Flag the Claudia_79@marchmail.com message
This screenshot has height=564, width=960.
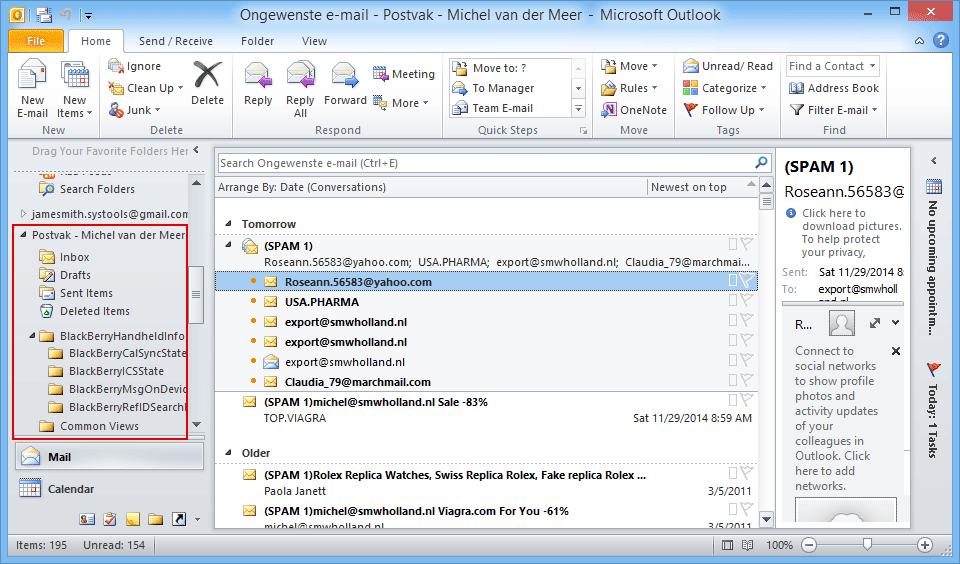(746, 380)
